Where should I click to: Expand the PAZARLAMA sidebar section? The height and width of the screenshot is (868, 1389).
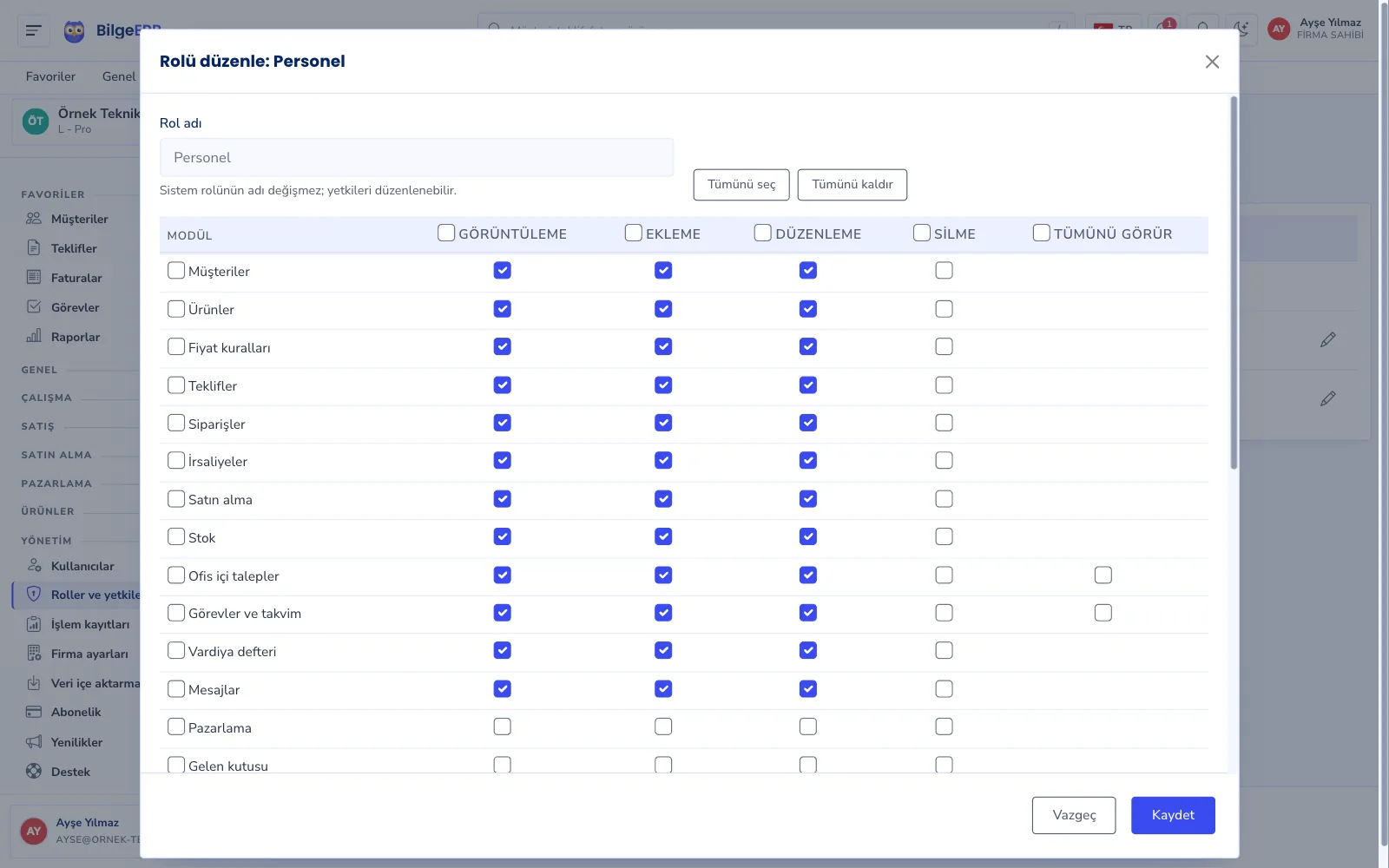(x=56, y=483)
